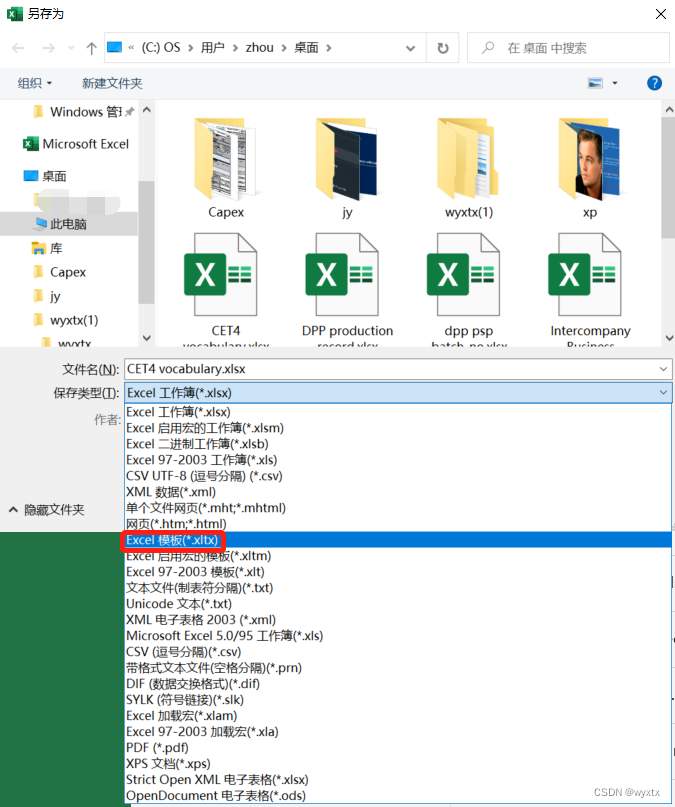Choose OpenDocument 电子表格(*.ods) format
Screen dimensions: 675x807
pyautogui.click(x=398, y=795)
